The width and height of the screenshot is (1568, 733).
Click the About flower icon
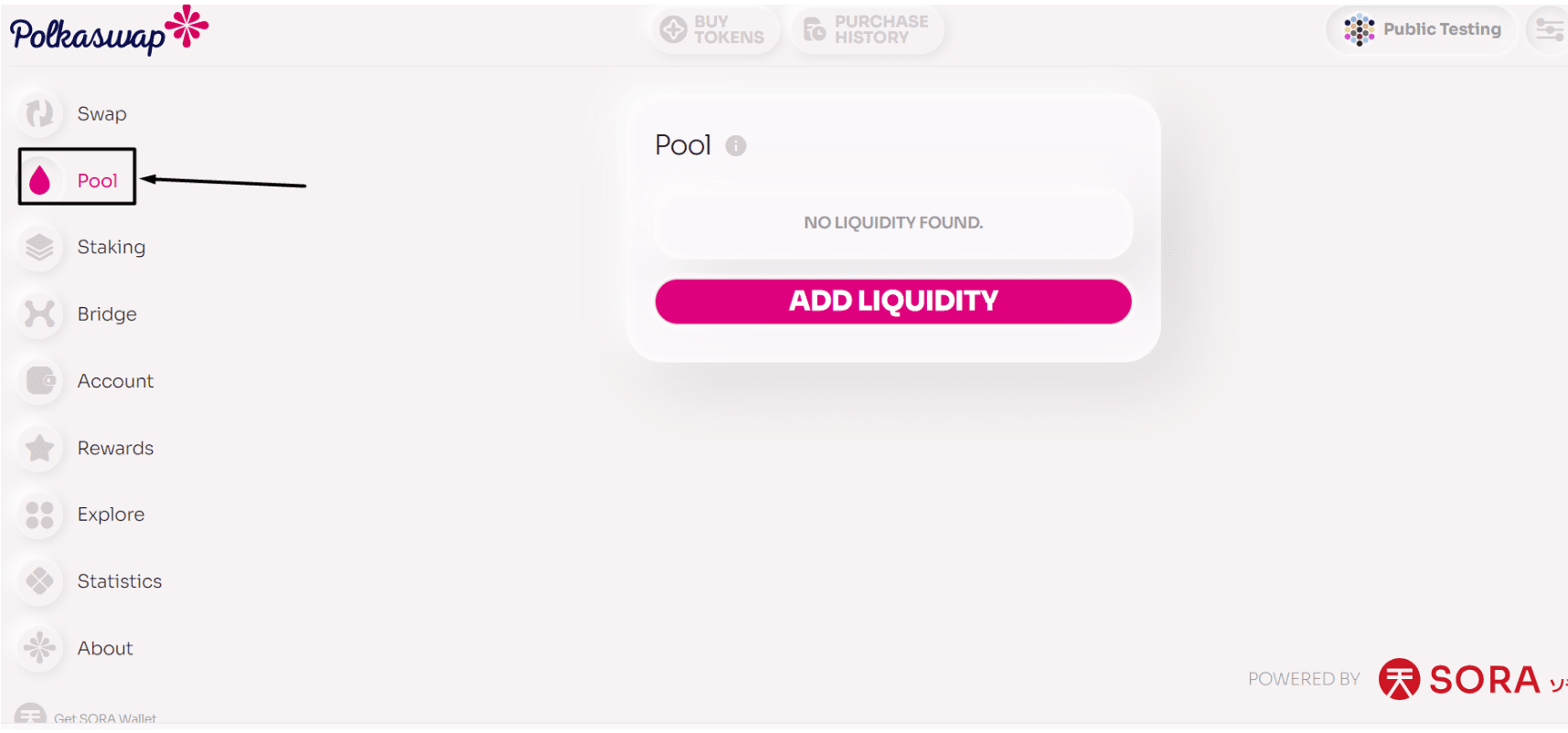tap(39, 648)
